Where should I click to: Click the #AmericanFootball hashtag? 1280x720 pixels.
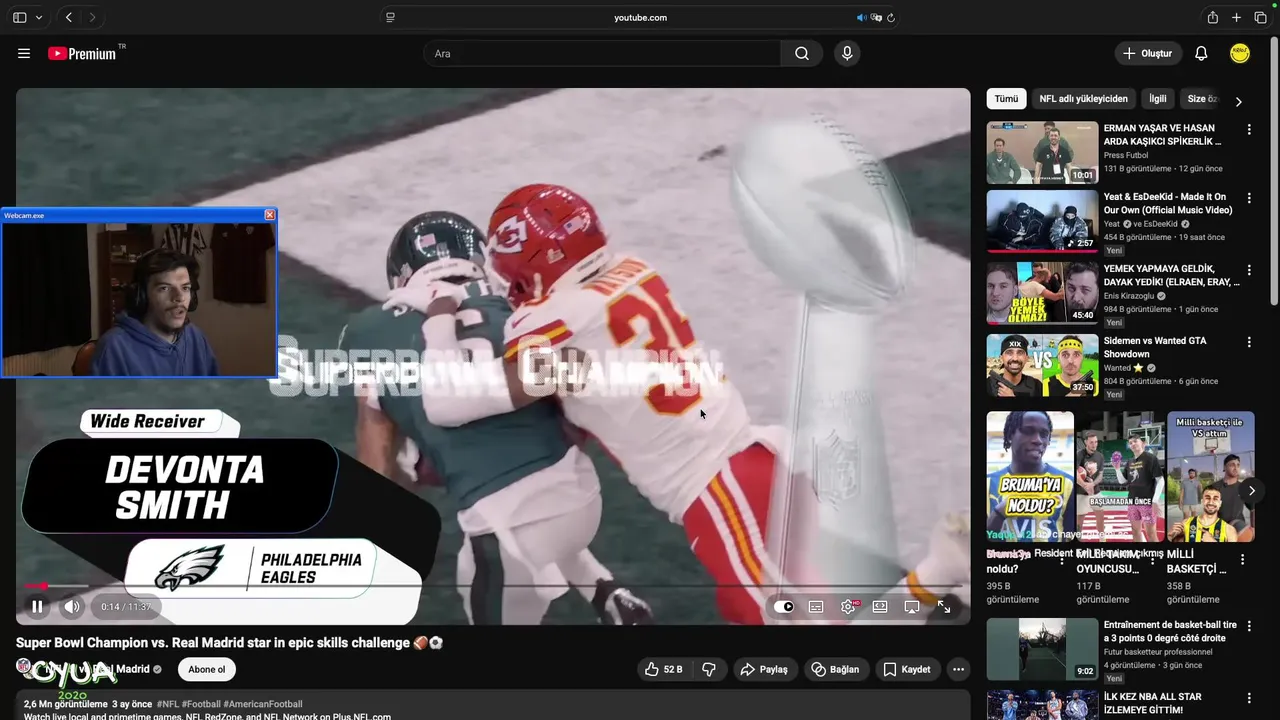(x=262, y=704)
